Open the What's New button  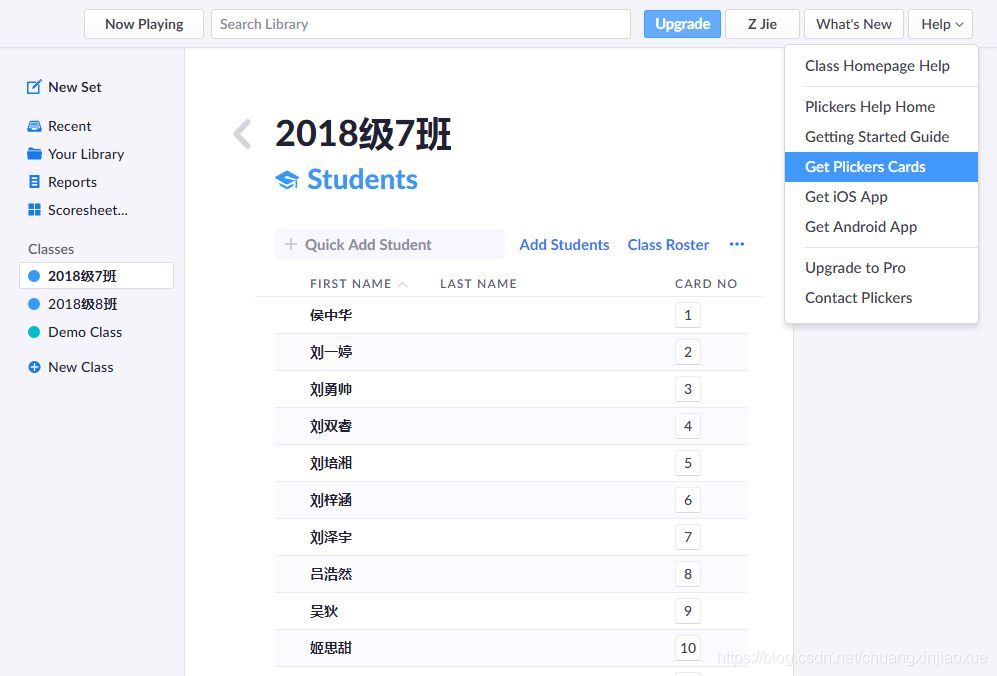pos(853,24)
